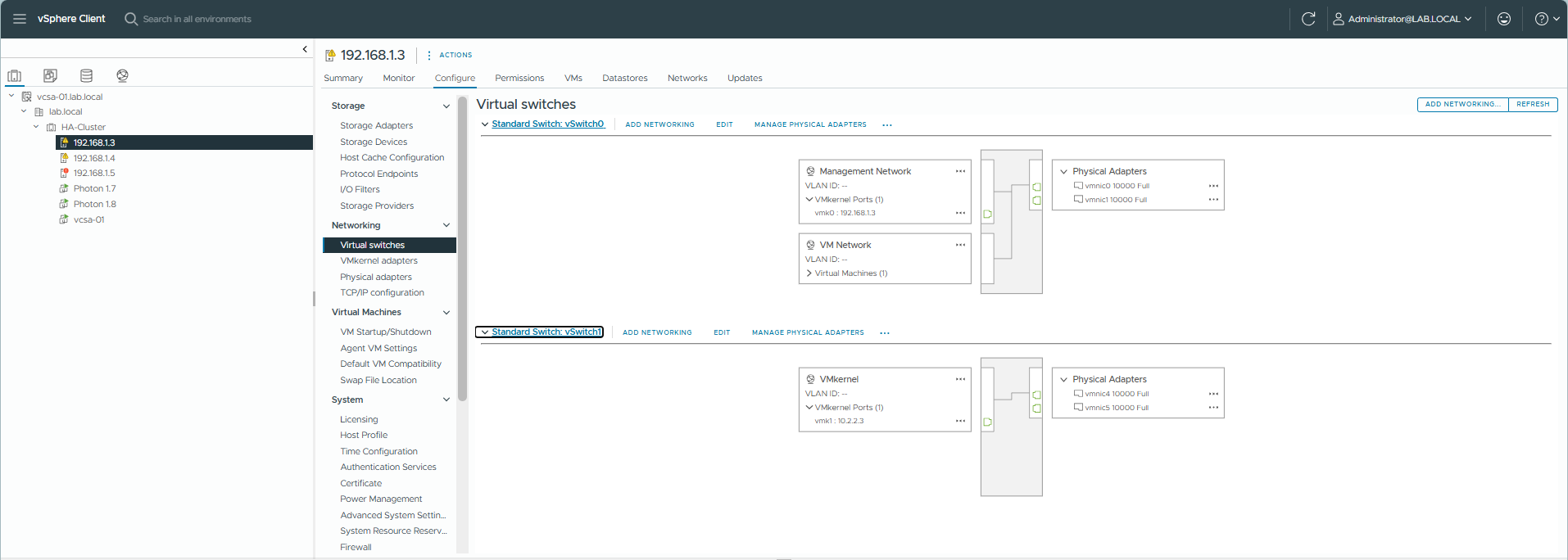Switch to the Permissions tab
Viewport: 1568px width, 560px height.
coord(519,78)
